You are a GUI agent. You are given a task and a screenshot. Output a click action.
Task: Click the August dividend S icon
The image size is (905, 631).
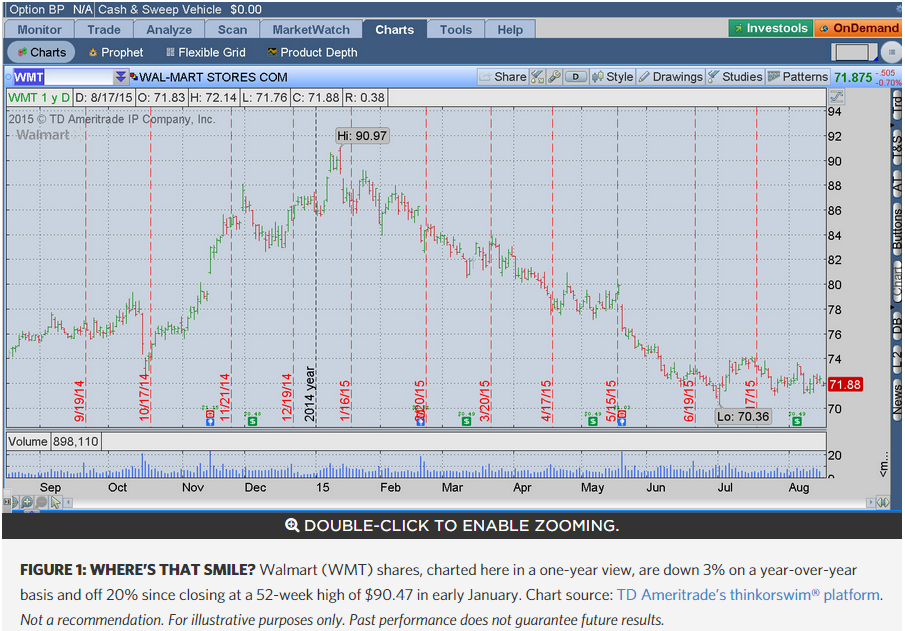[x=797, y=421]
